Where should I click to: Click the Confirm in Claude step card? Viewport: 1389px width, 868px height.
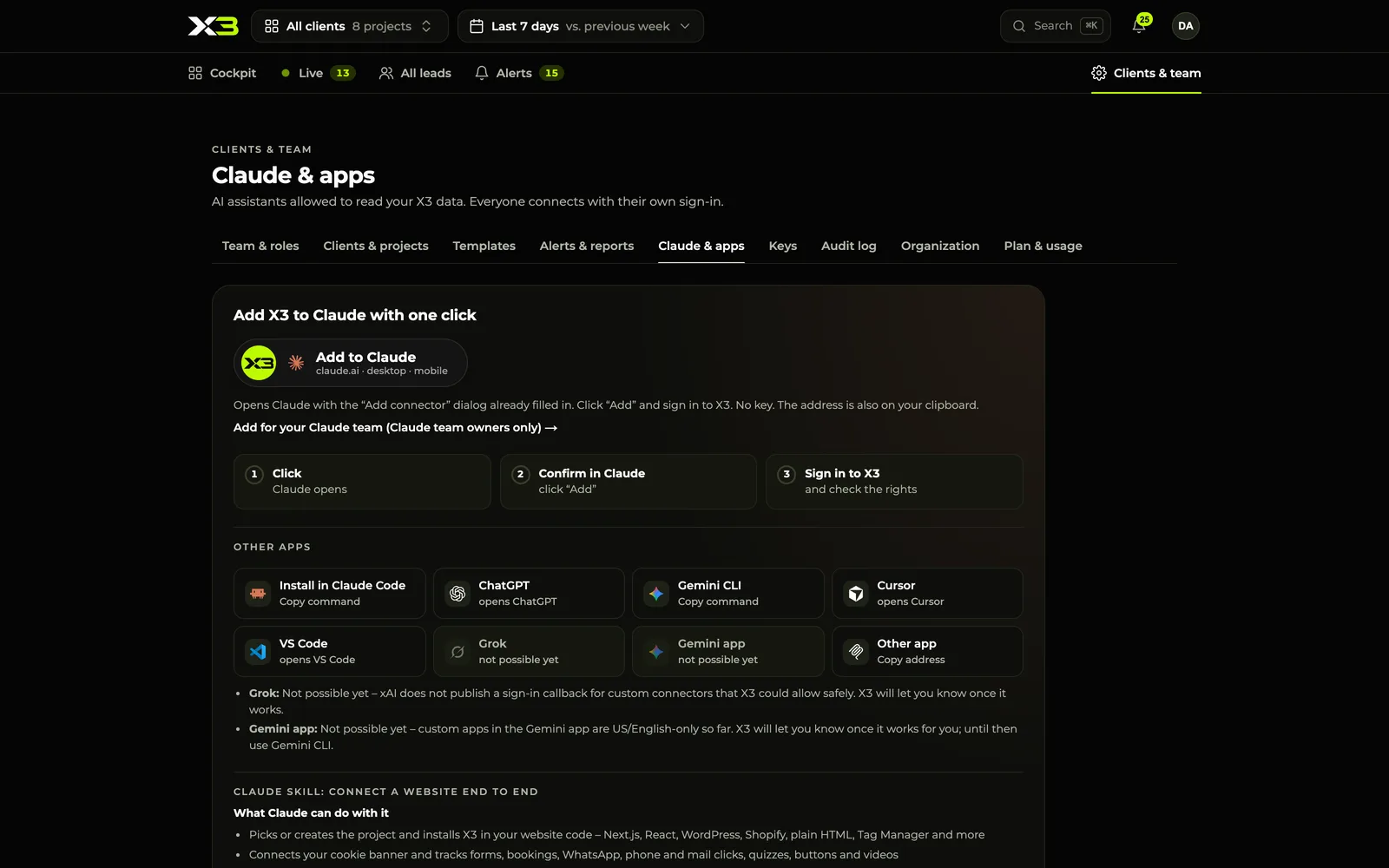629,482
